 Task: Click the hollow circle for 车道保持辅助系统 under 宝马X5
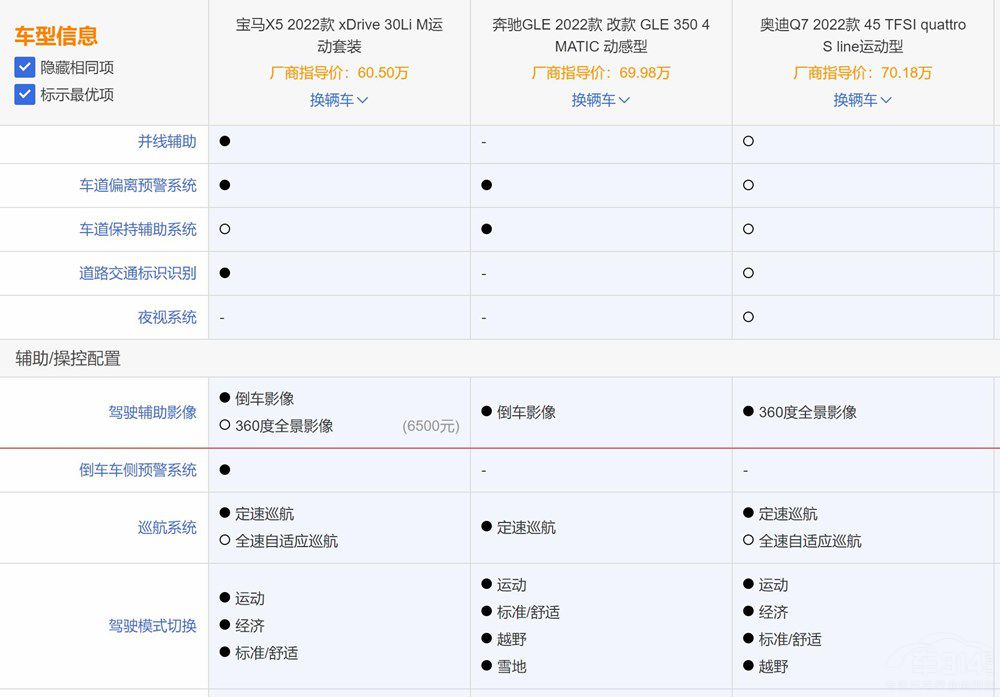pyautogui.click(x=225, y=229)
